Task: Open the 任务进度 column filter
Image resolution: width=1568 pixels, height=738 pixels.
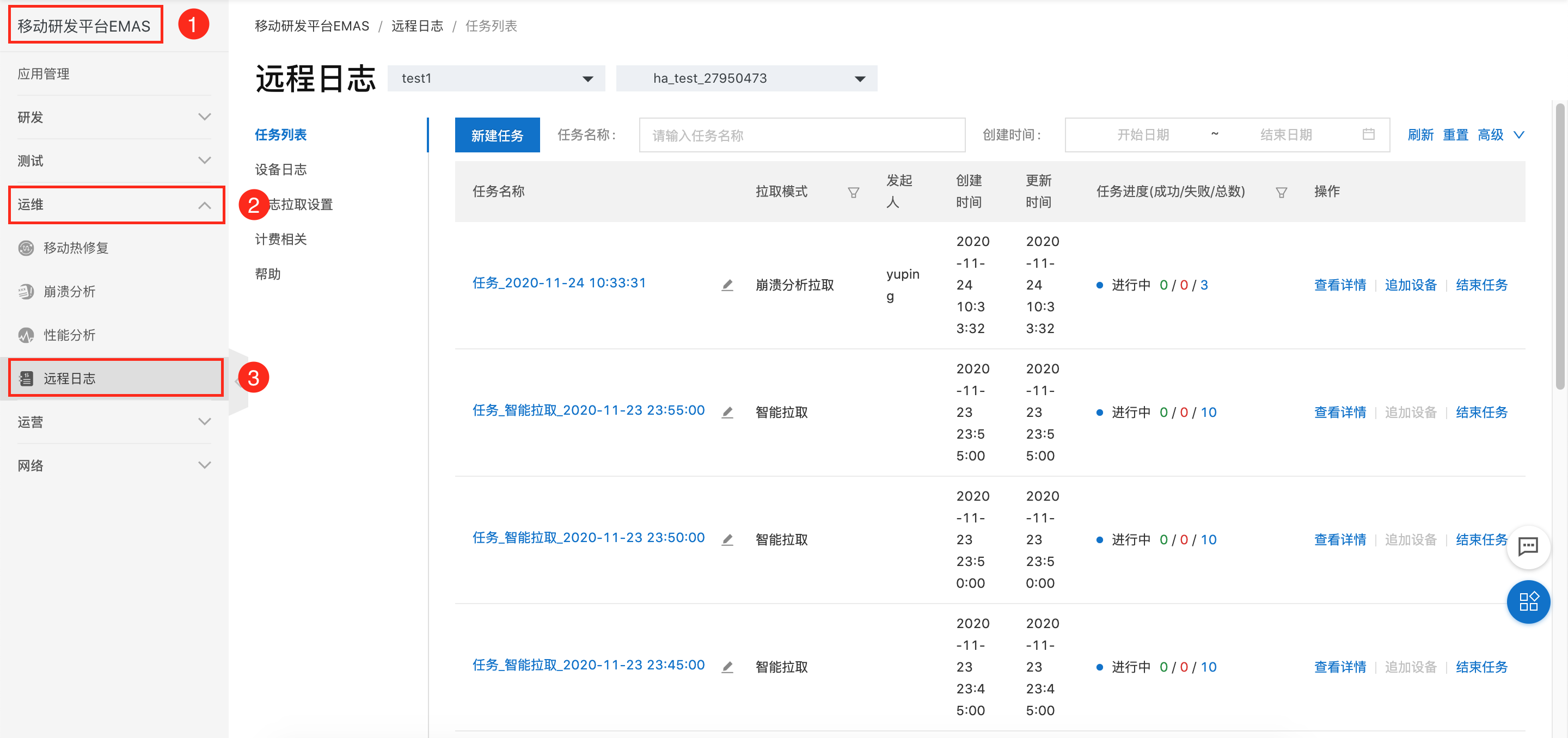Action: [1281, 192]
